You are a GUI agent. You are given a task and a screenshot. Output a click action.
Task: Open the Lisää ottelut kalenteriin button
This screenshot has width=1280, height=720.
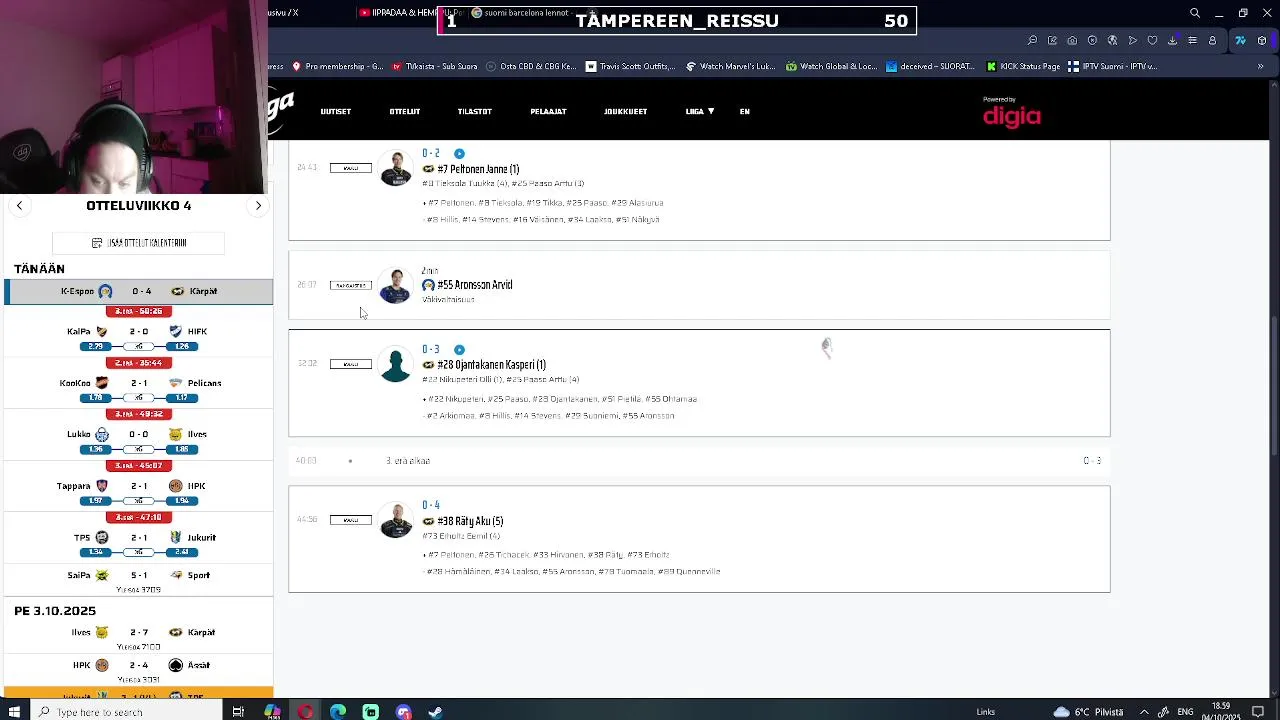coord(138,243)
